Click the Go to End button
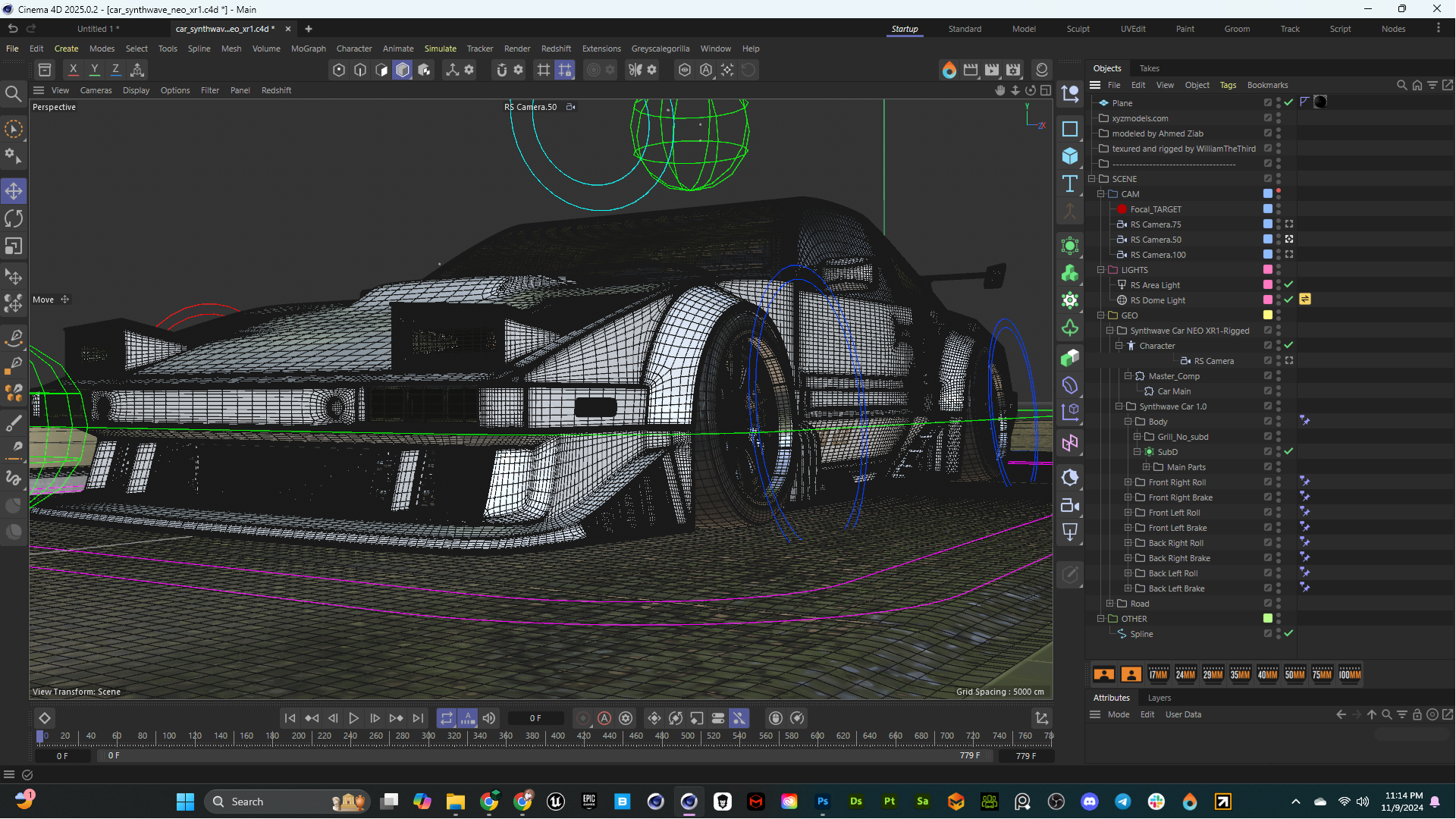The height and width of the screenshot is (819, 1456). [418, 718]
